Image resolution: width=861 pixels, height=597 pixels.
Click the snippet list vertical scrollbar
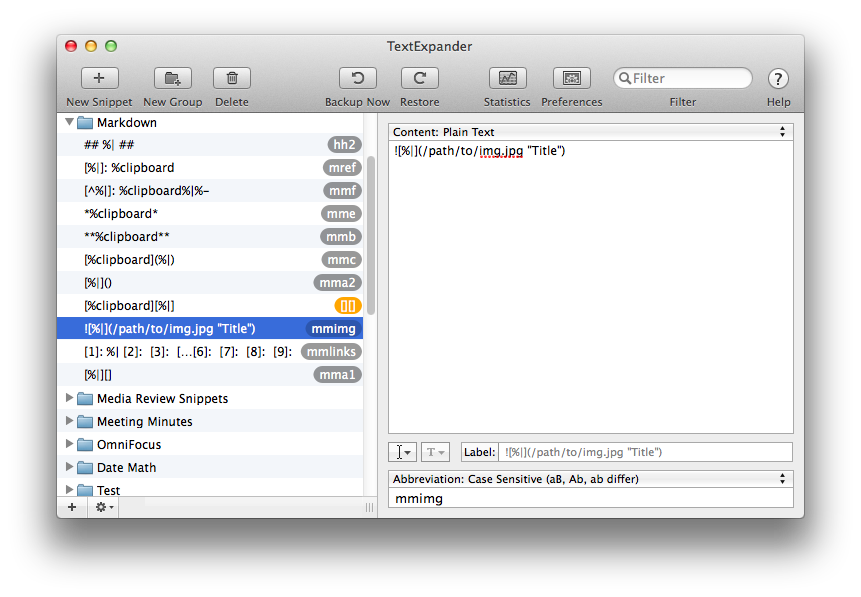(371, 236)
